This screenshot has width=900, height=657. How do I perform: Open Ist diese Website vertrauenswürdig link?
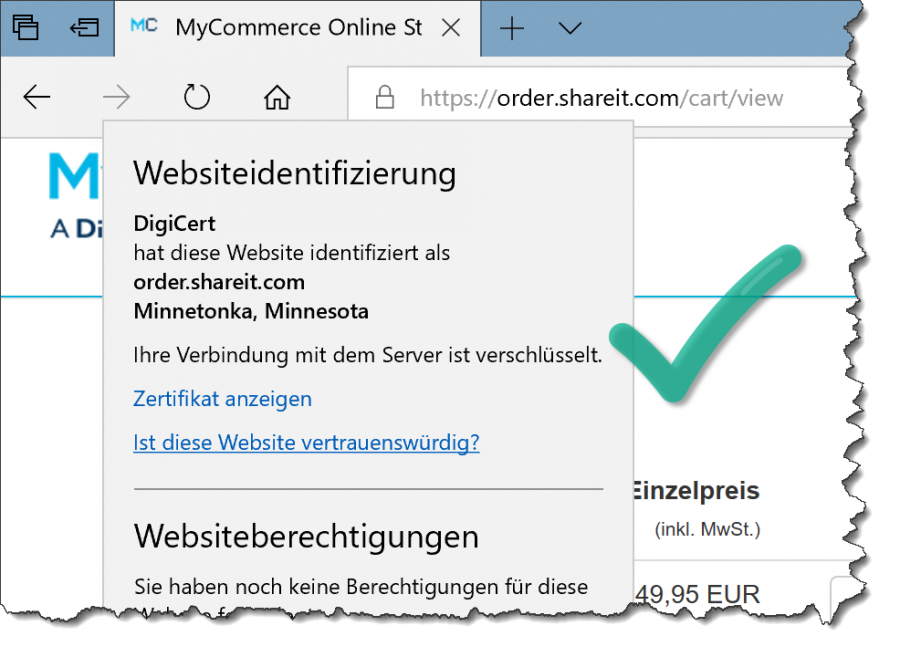(307, 442)
